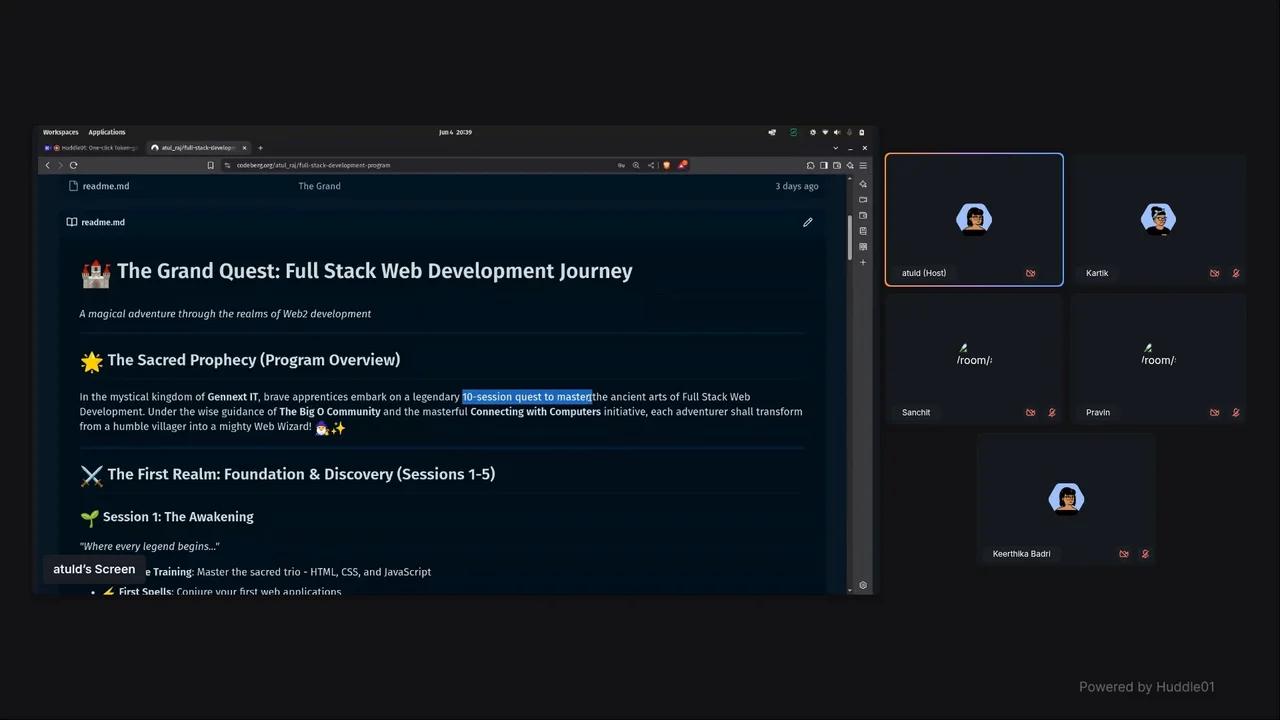Open the all-tabs overview chevron
Image resolution: width=1280 pixels, height=720 pixels.
(x=836, y=148)
